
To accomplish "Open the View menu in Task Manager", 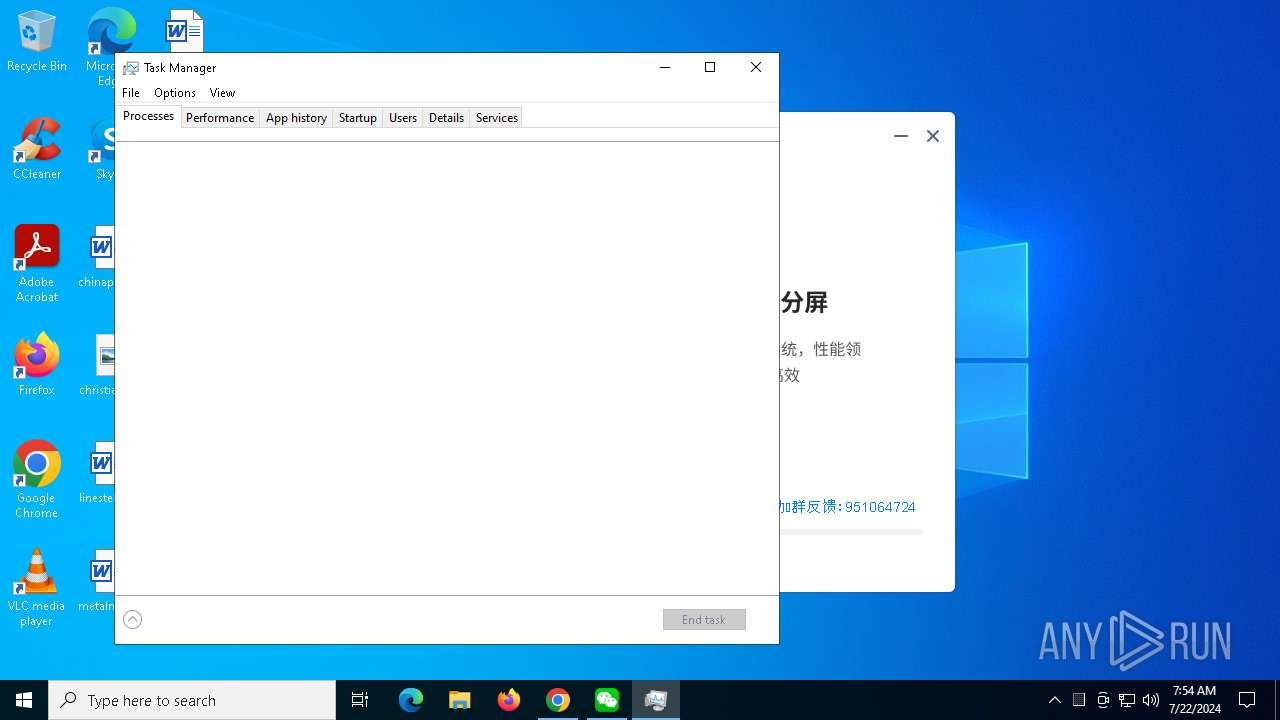I will tap(222, 92).
